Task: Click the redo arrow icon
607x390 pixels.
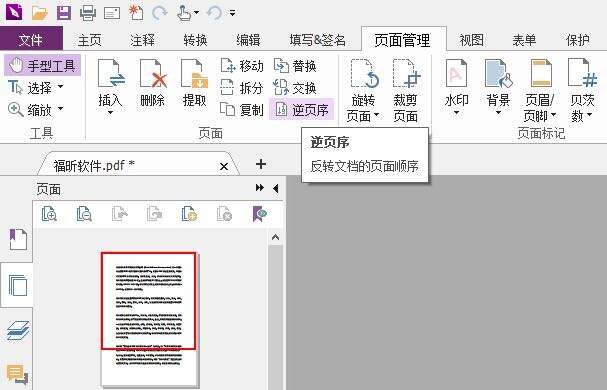Action: pyautogui.click(x=159, y=13)
